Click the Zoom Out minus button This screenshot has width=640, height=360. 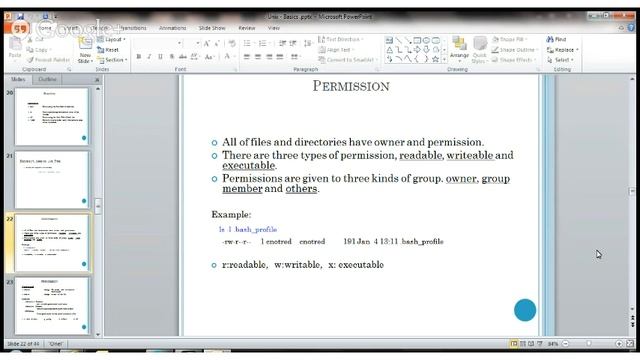tap(566, 344)
